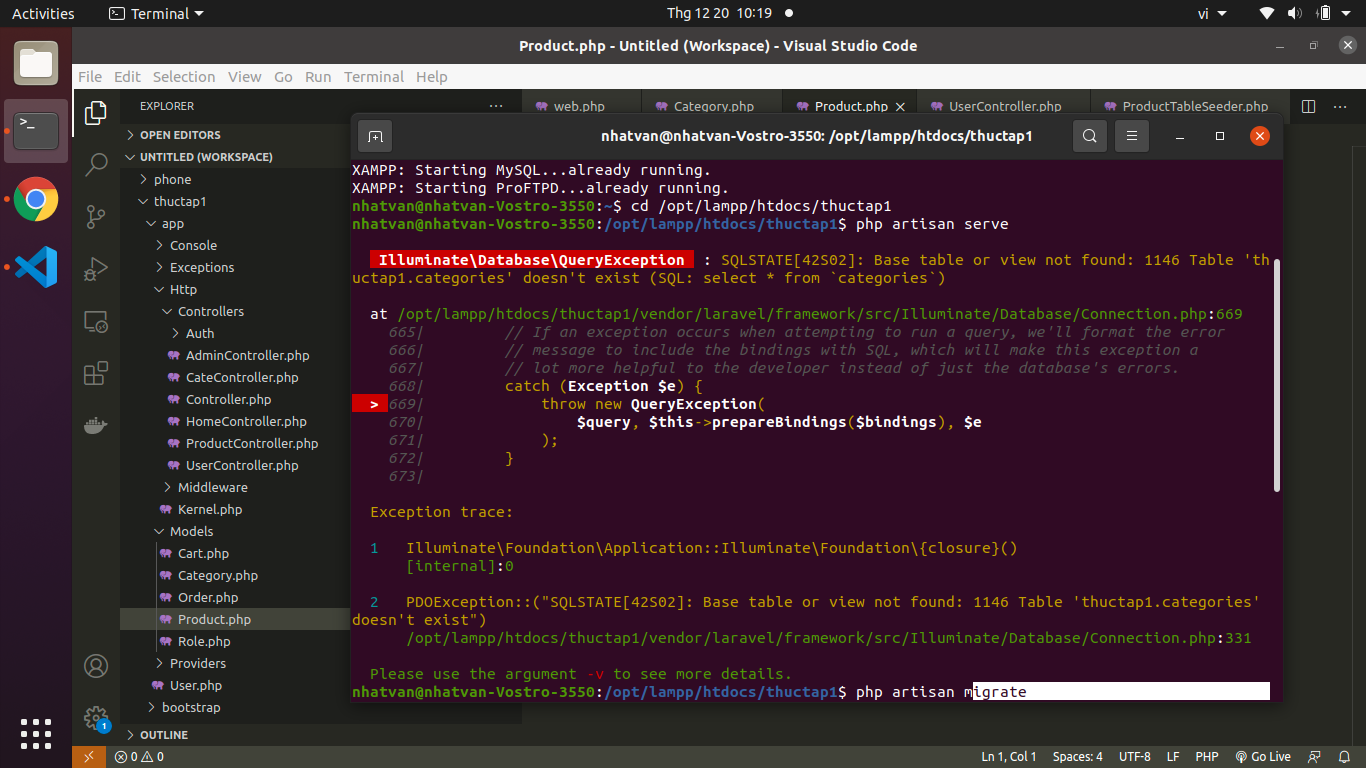Switch to the UserController.php tab
This screenshot has height=768, width=1366.
pos(1003,106)
